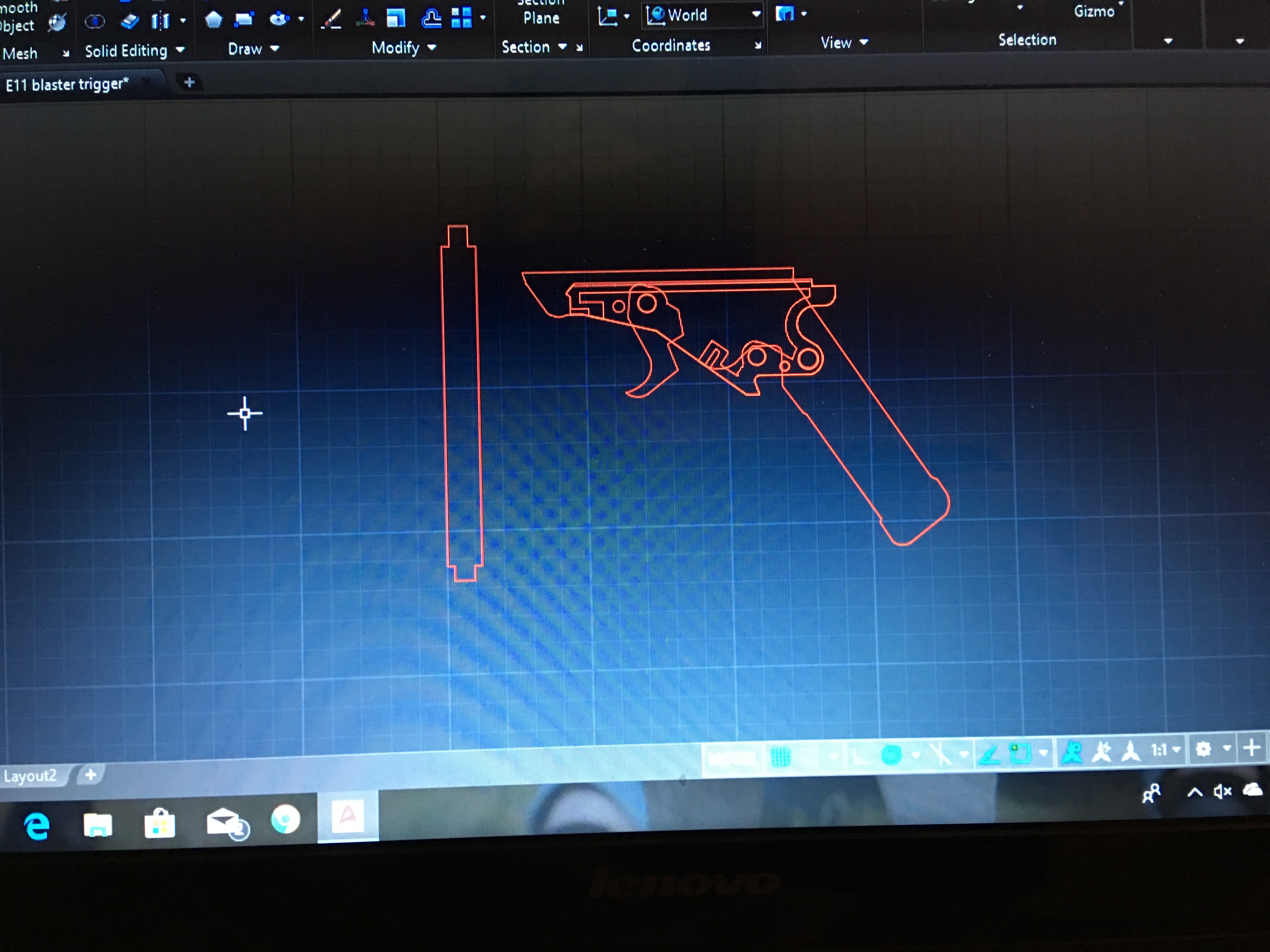Add a new layout with plus button
This screenshot has height=952, width=1270.
coord(90,775)
